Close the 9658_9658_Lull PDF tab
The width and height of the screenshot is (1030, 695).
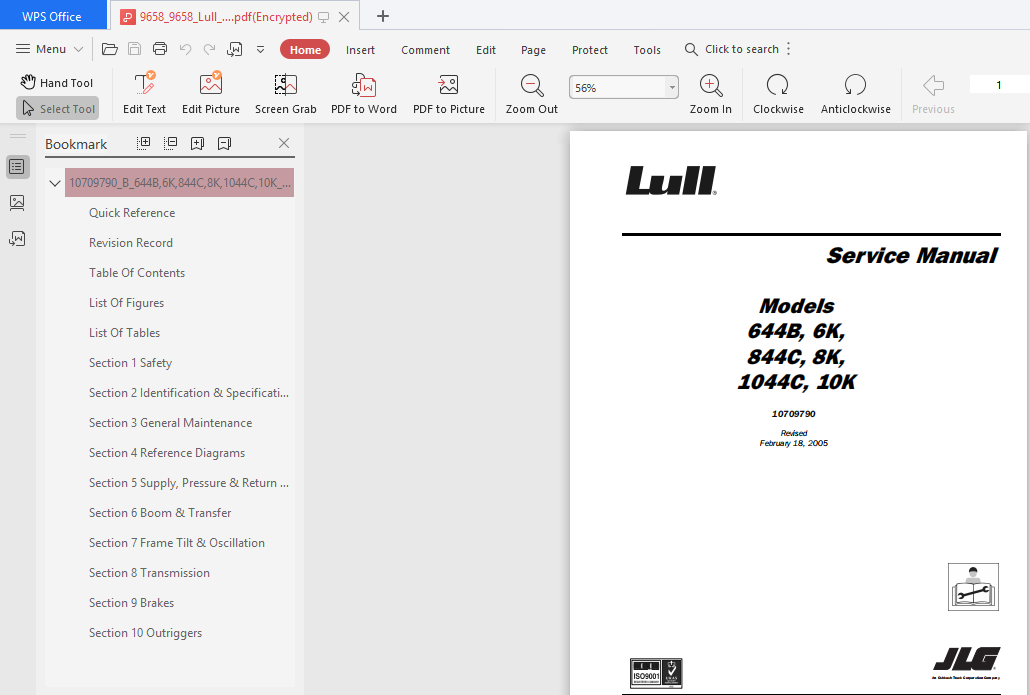click(344, 17)
